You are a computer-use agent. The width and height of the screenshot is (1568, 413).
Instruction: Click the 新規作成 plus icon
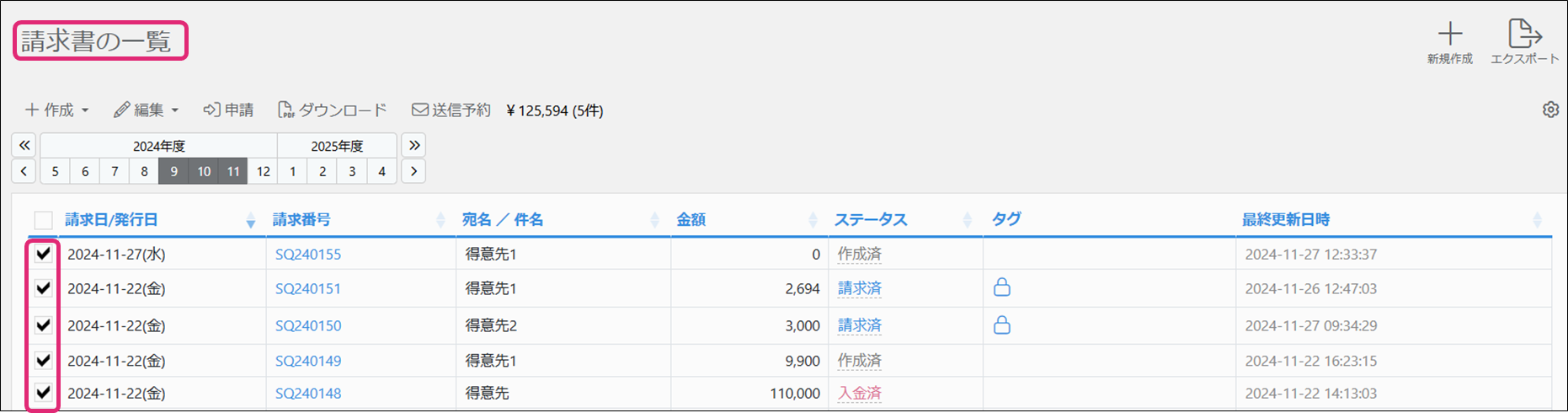click(1449, 35)
